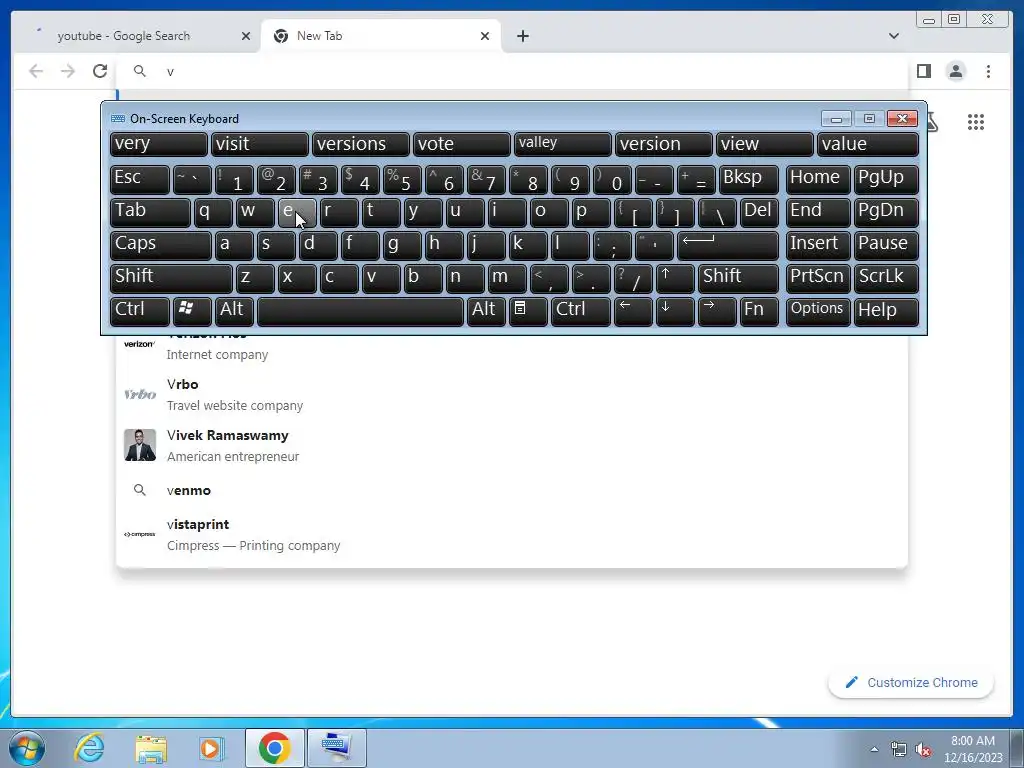Open Chrome three-dot menu
Viewport: 1024px width, 768px height.
[x=988, y=71]
